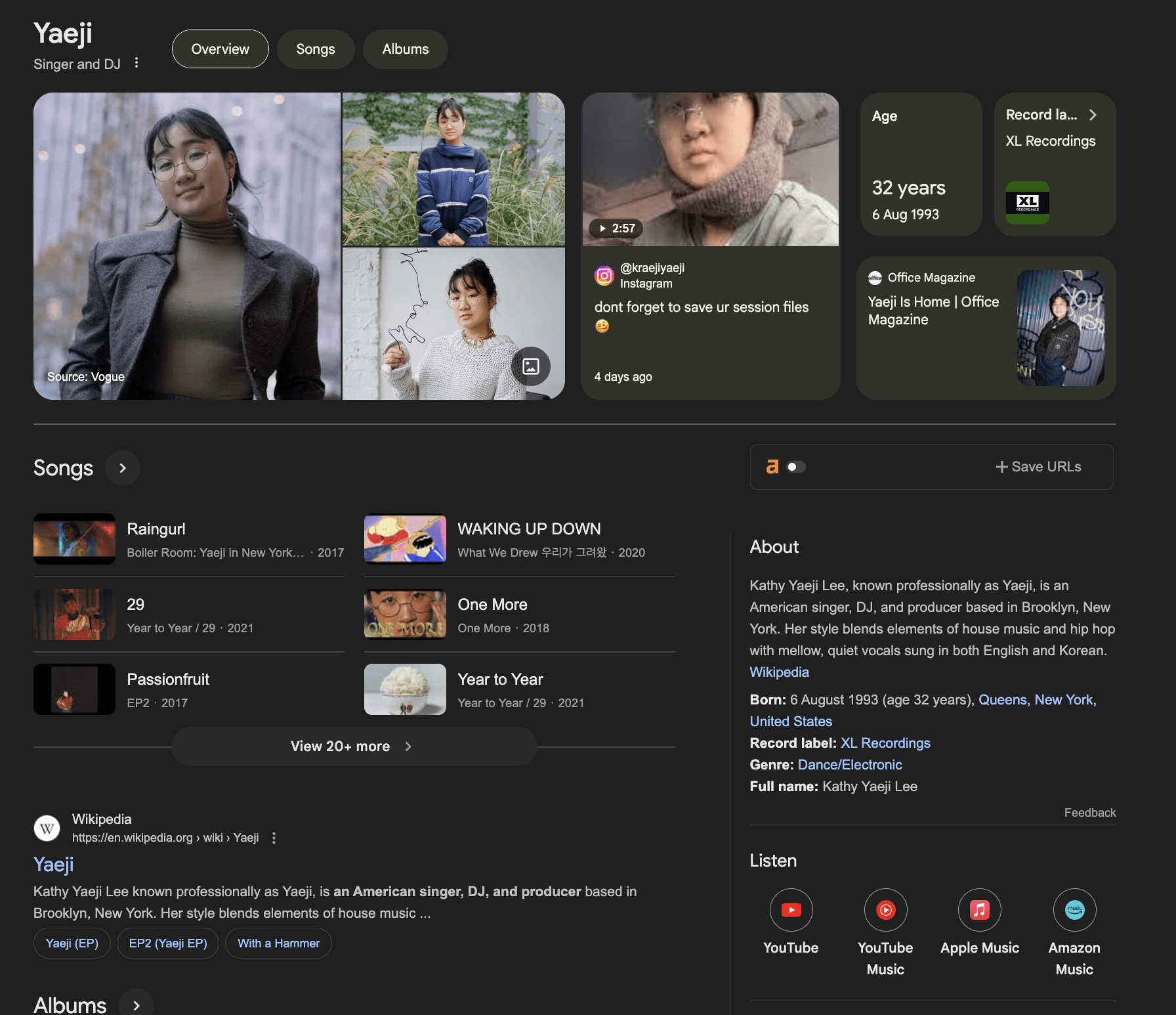Open the Amazon Music listen icon
The height and width of the screenshot is (1015, 1176).
tap(1075, 910)
